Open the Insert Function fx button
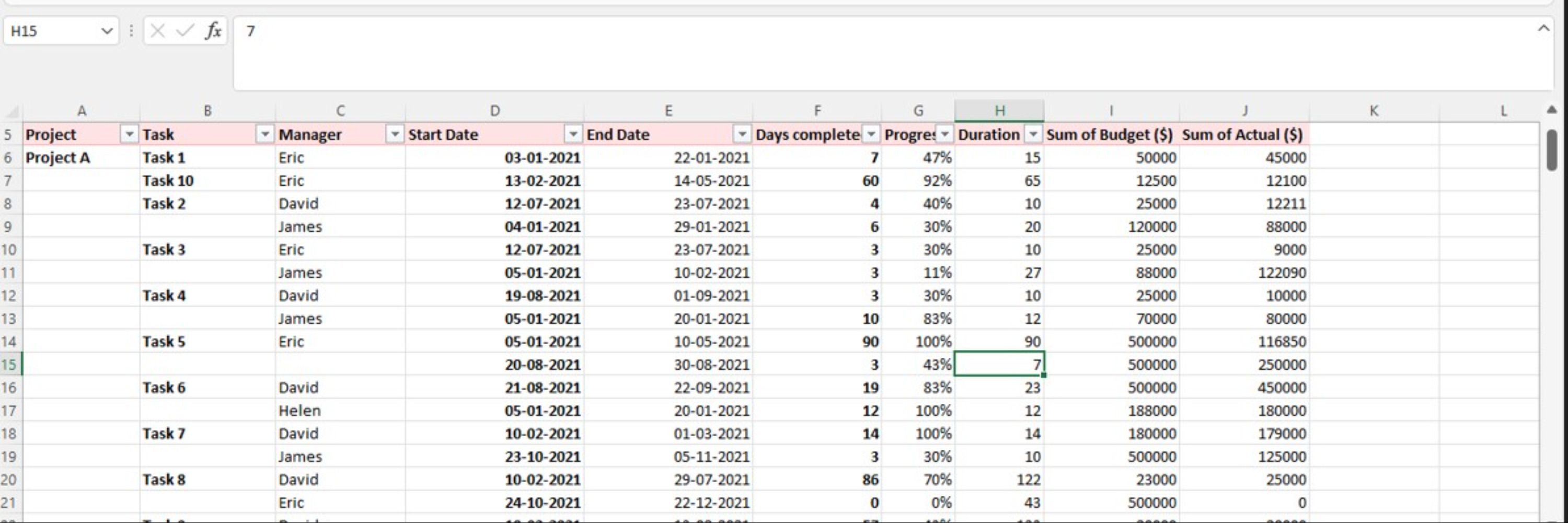 (x=213, y=30)
